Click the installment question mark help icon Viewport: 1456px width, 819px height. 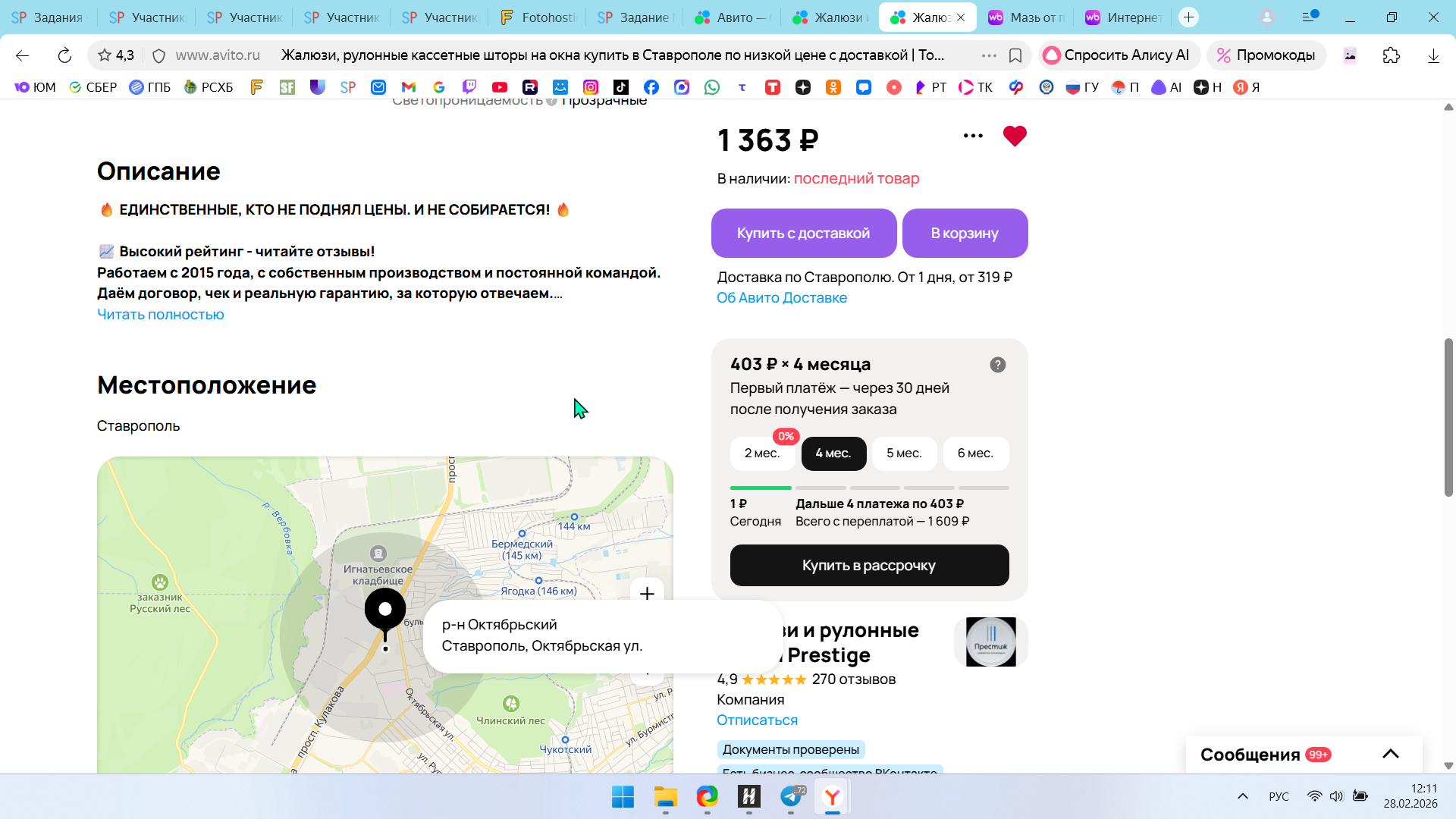[997, 365]
